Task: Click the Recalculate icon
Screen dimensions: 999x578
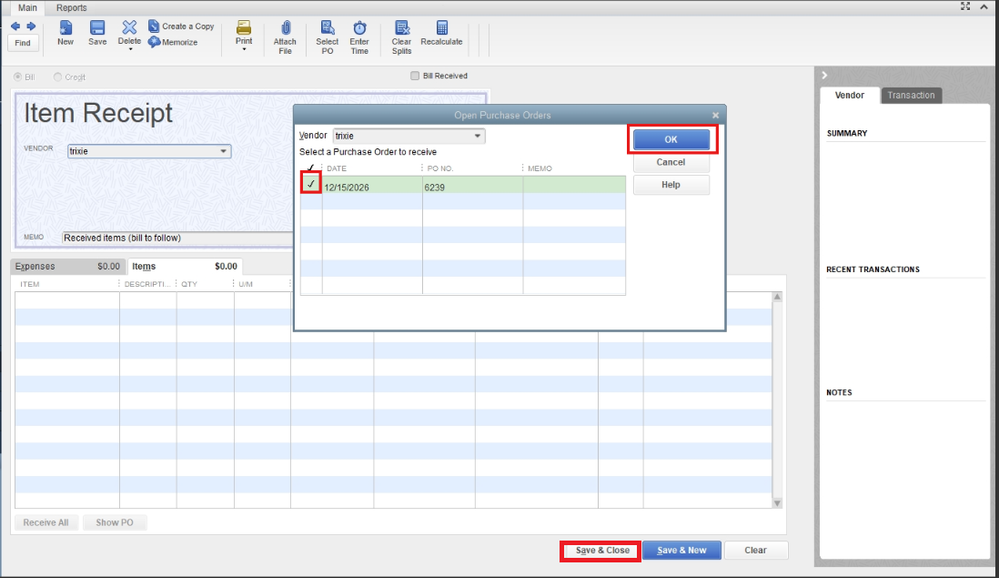Action: point(442,33)
